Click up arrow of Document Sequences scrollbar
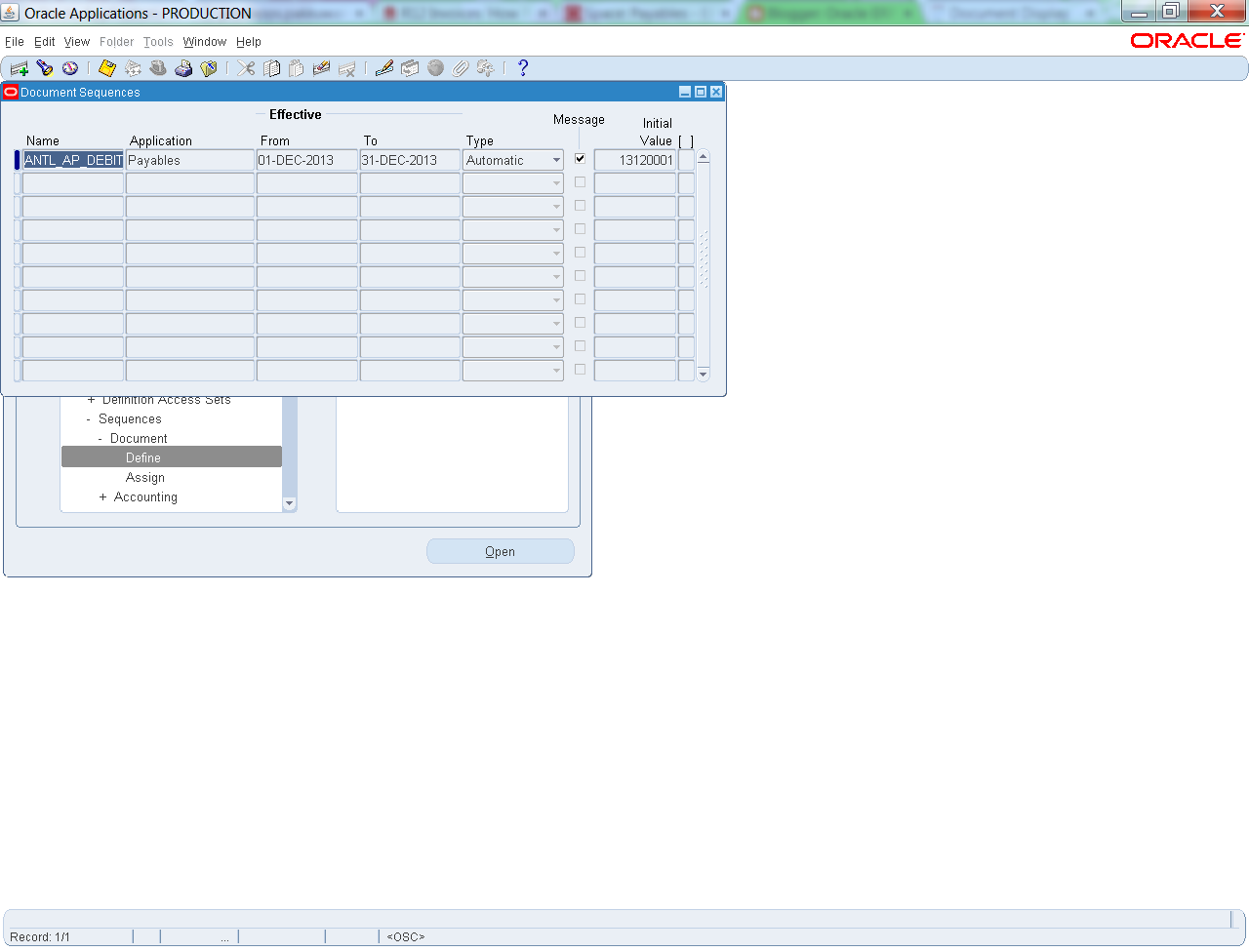The image size is (1249, 952). tap(704, 156)
